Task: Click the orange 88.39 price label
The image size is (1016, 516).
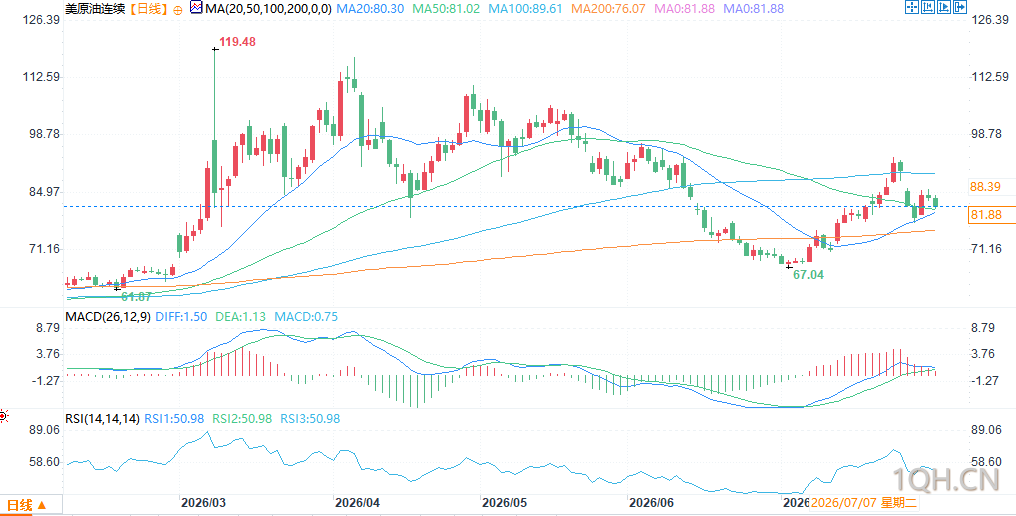Action: (985, 187)
